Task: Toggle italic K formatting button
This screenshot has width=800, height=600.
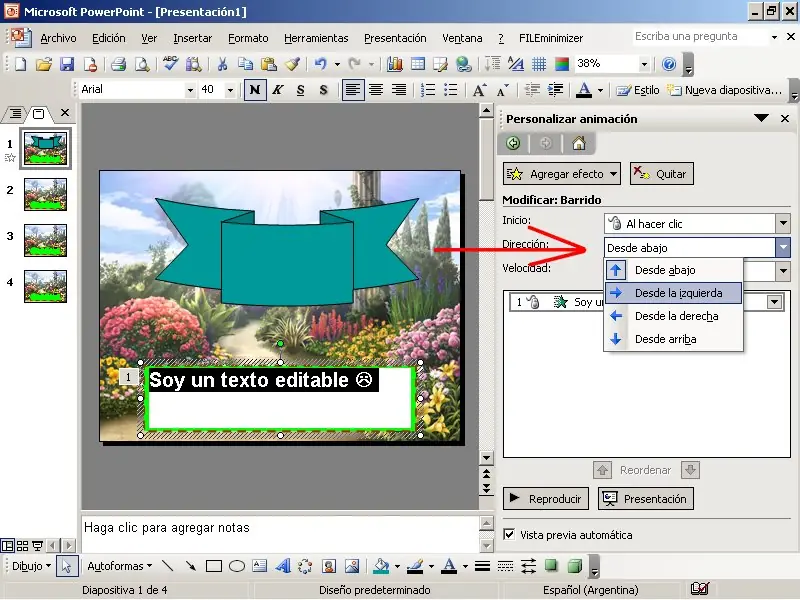Action: pos(277,90)
